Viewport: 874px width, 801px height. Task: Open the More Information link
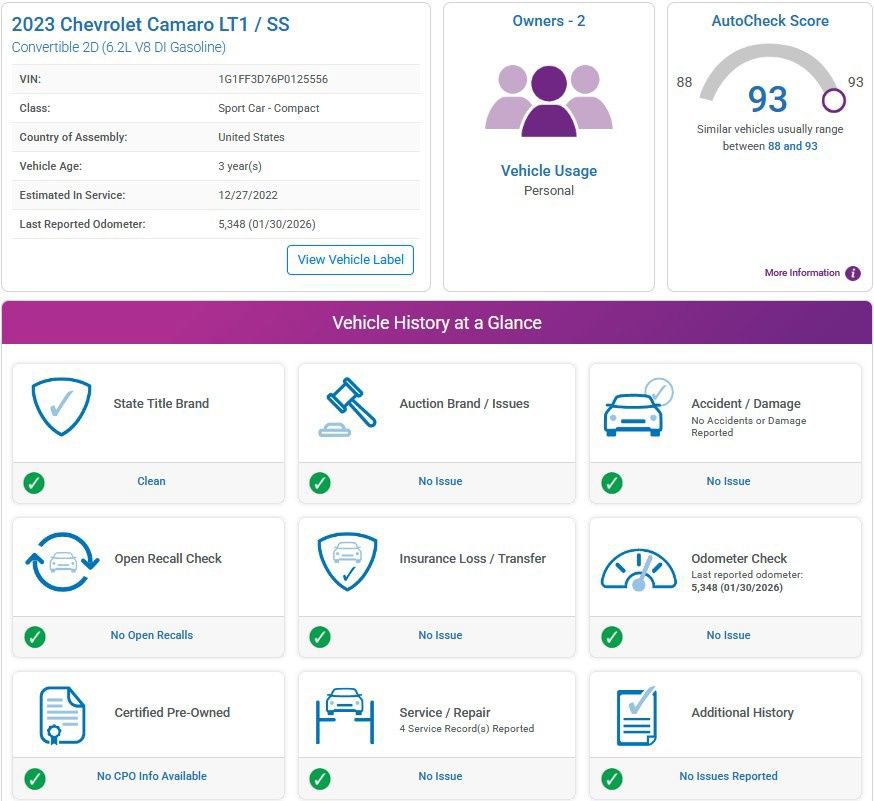coord(802,273)
